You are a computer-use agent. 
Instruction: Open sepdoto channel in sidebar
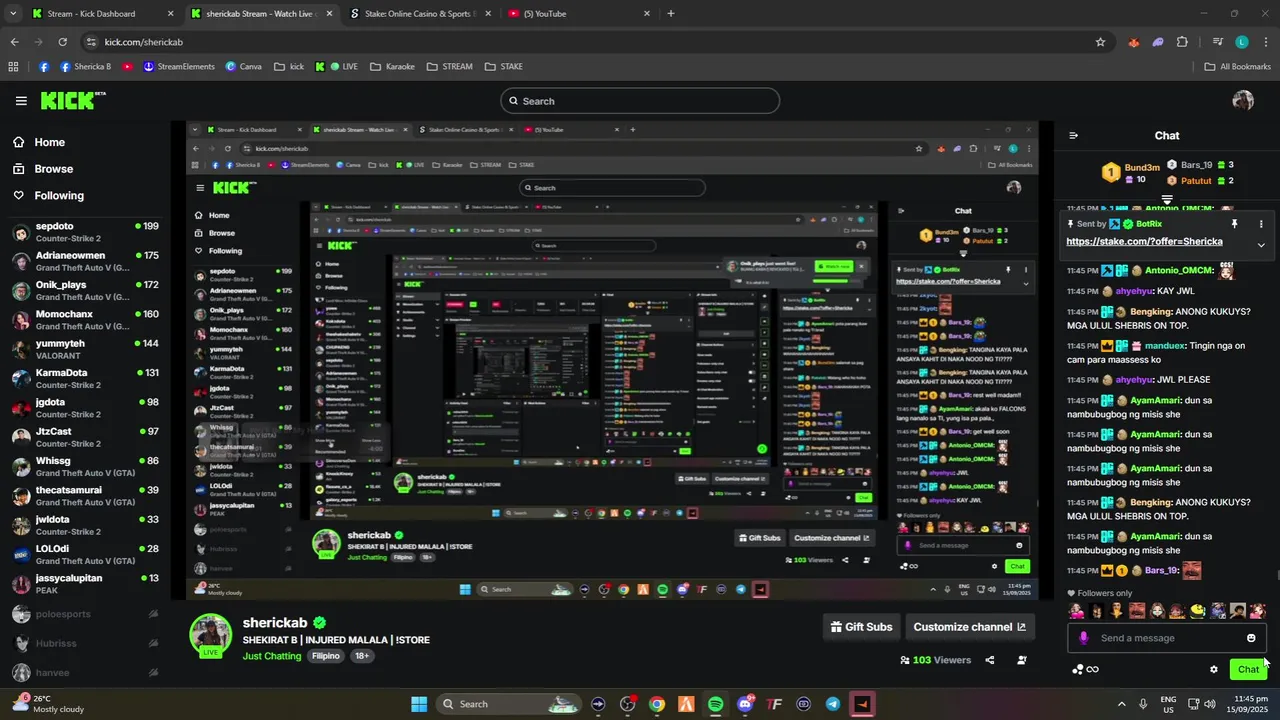tap(86, 232)
